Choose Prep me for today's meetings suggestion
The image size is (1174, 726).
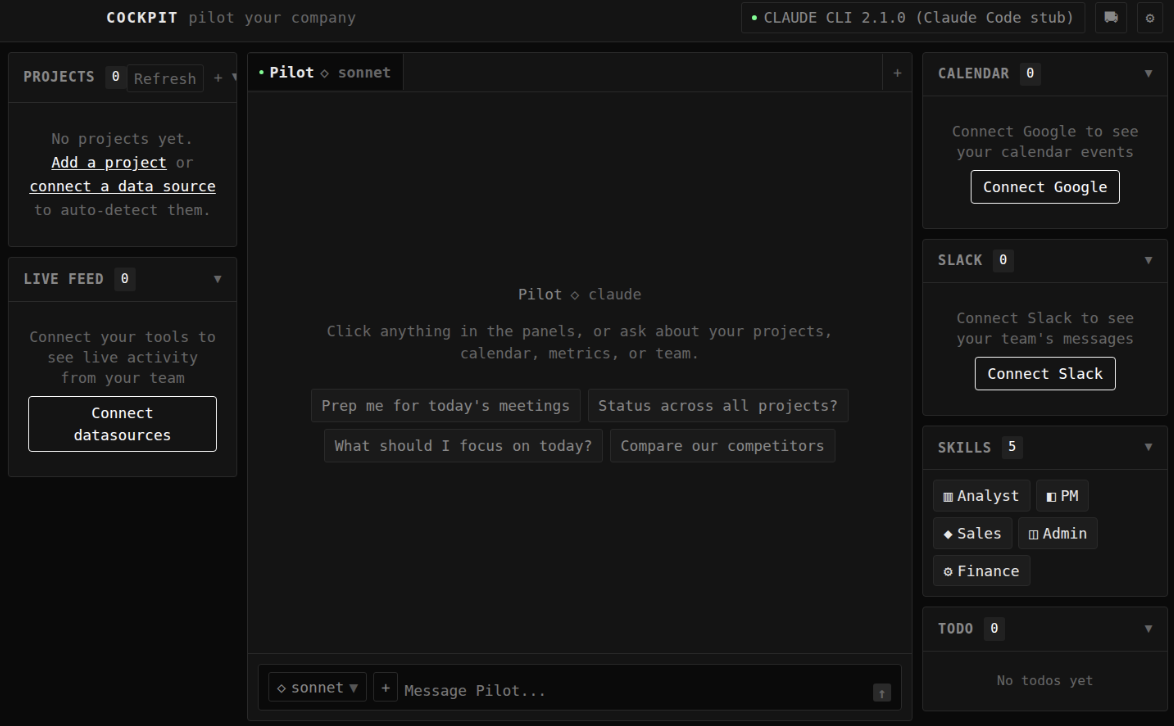pos(445,406)
